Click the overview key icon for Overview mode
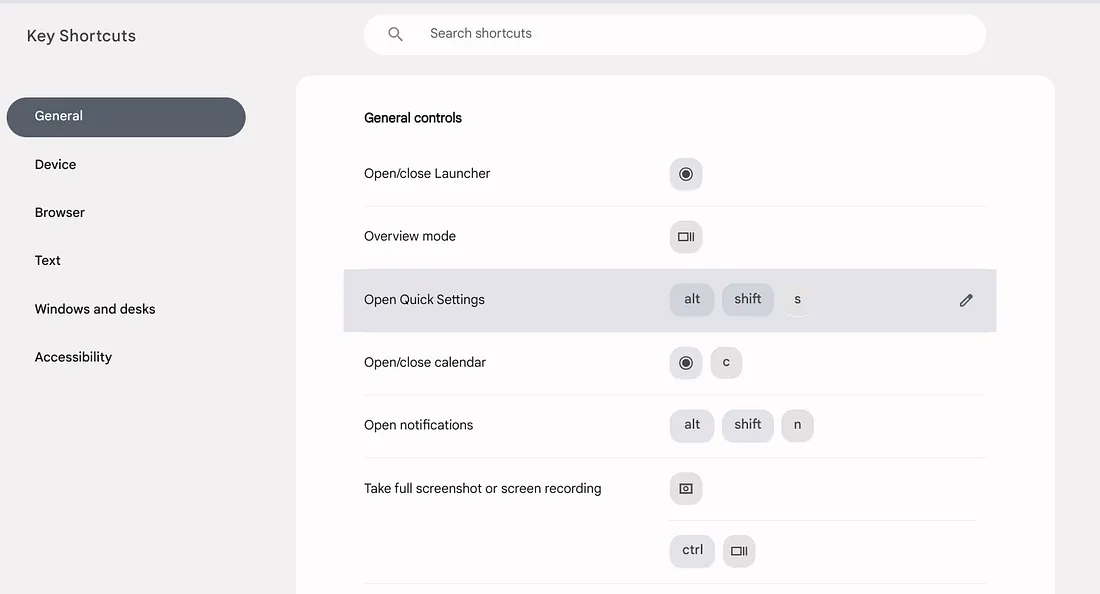The width and height of the screenshot is (1100, 594). tap(686, 237)
